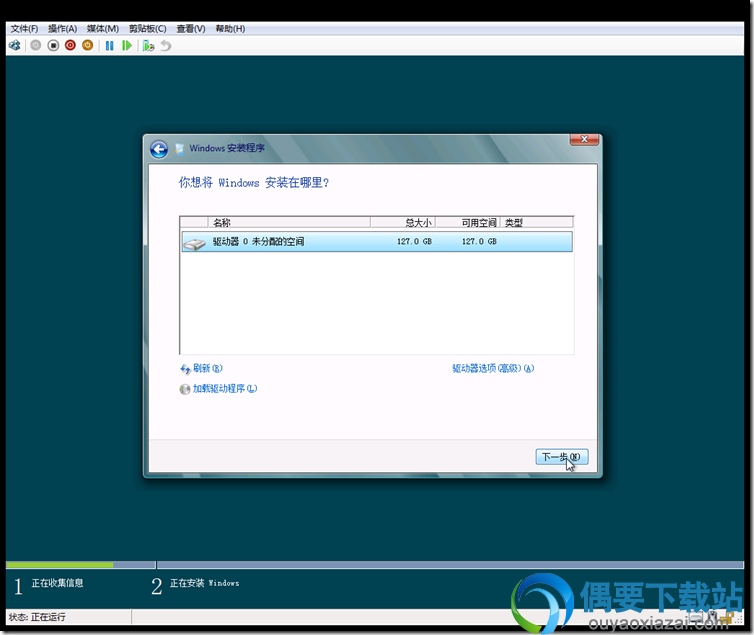Click the Turn Off (black square) icon
Image resolution: width=754 pixels, height=635 pixels.
pyautogui.click(x=53, y=45)
